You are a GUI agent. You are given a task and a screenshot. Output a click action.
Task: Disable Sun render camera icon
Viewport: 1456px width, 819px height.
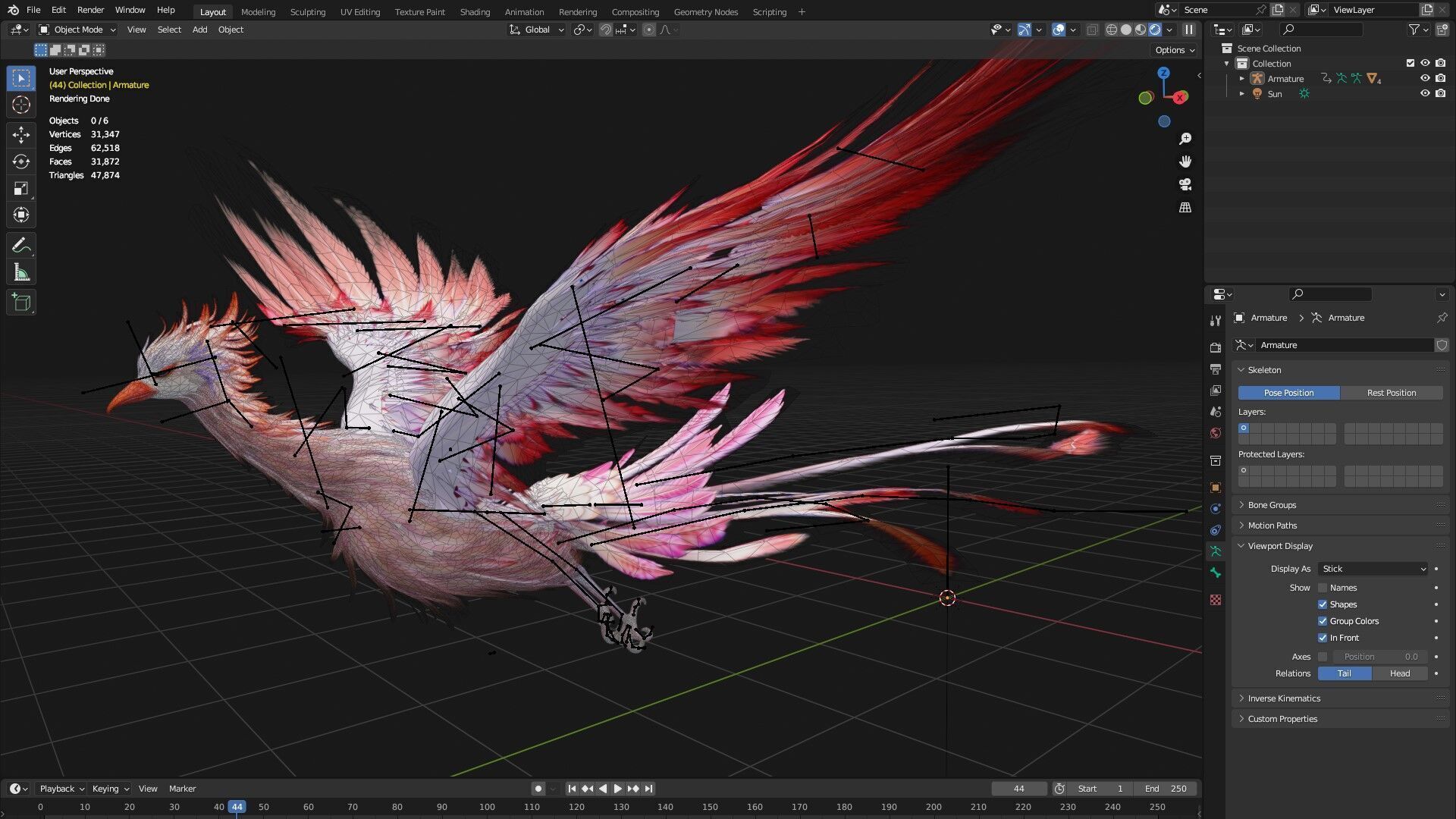[1440, 93]
